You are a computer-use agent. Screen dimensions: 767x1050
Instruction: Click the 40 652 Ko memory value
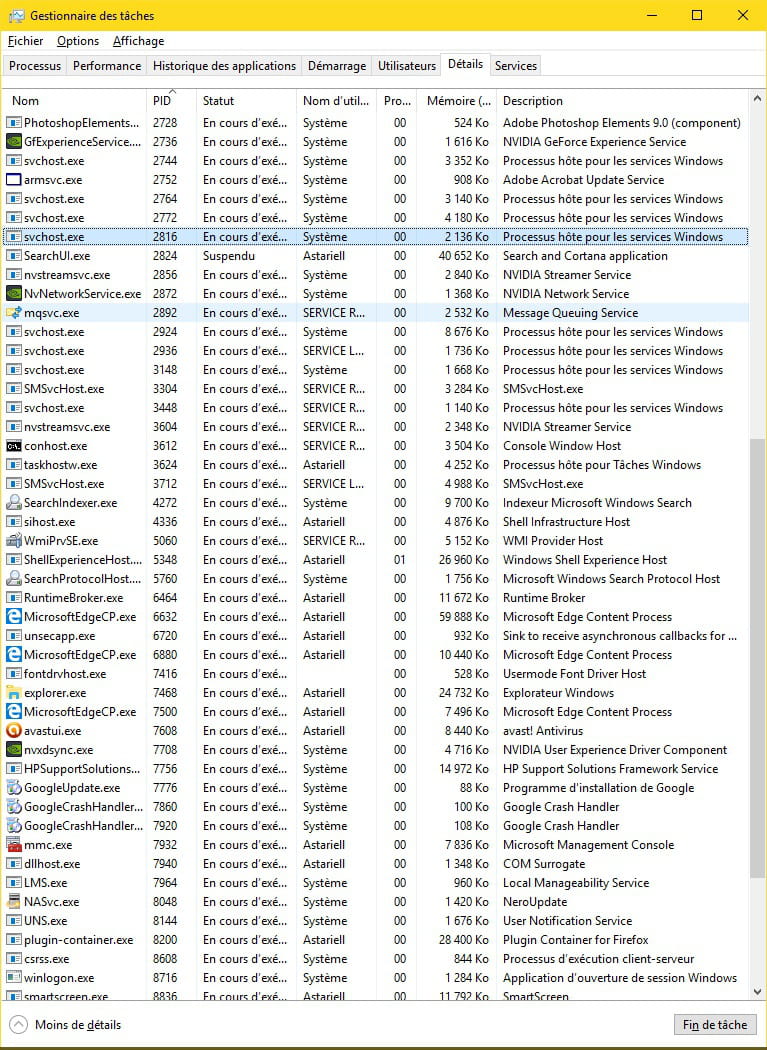[x=464, y=256]
